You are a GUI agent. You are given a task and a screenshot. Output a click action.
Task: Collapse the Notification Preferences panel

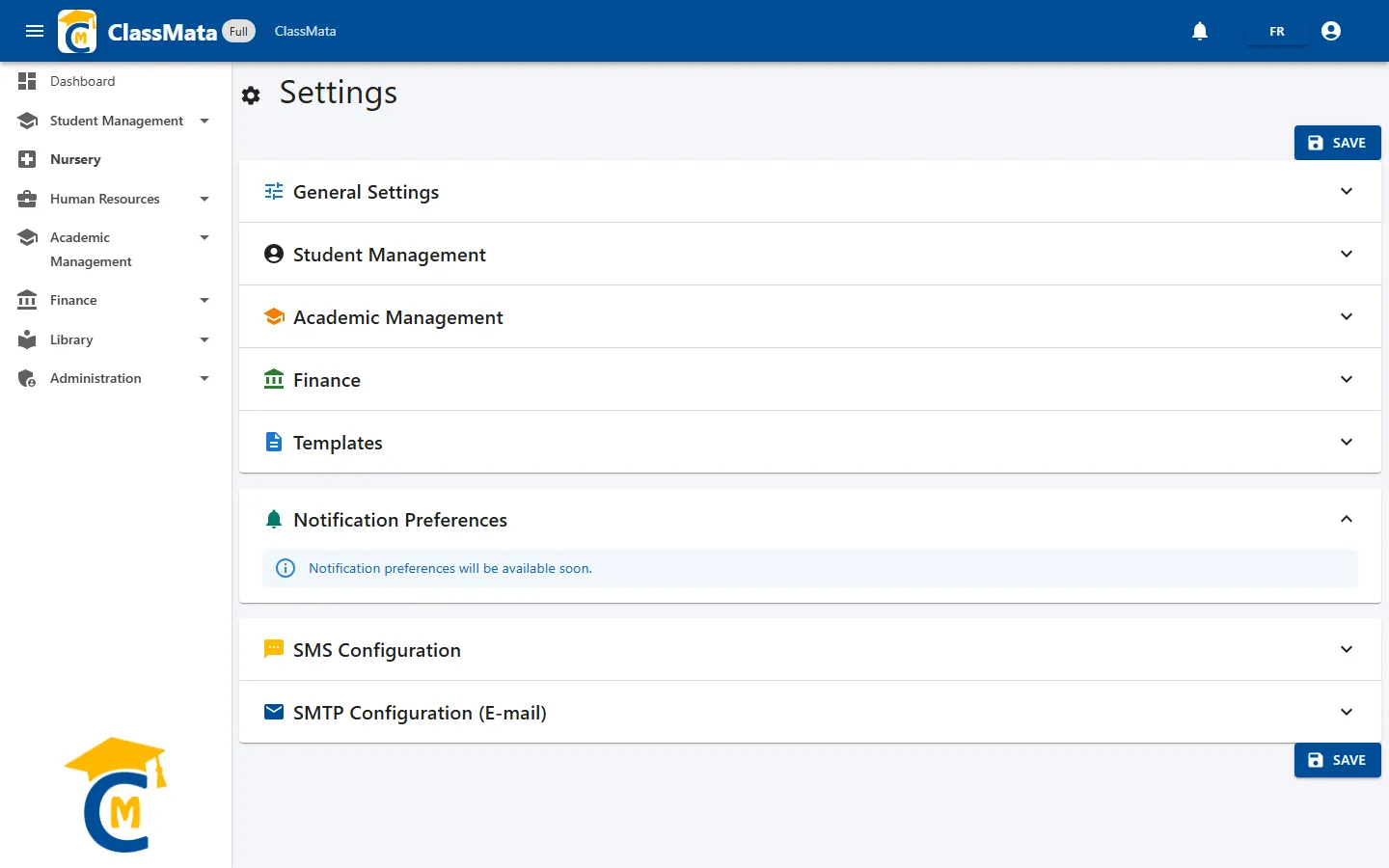coord(1347,519)
